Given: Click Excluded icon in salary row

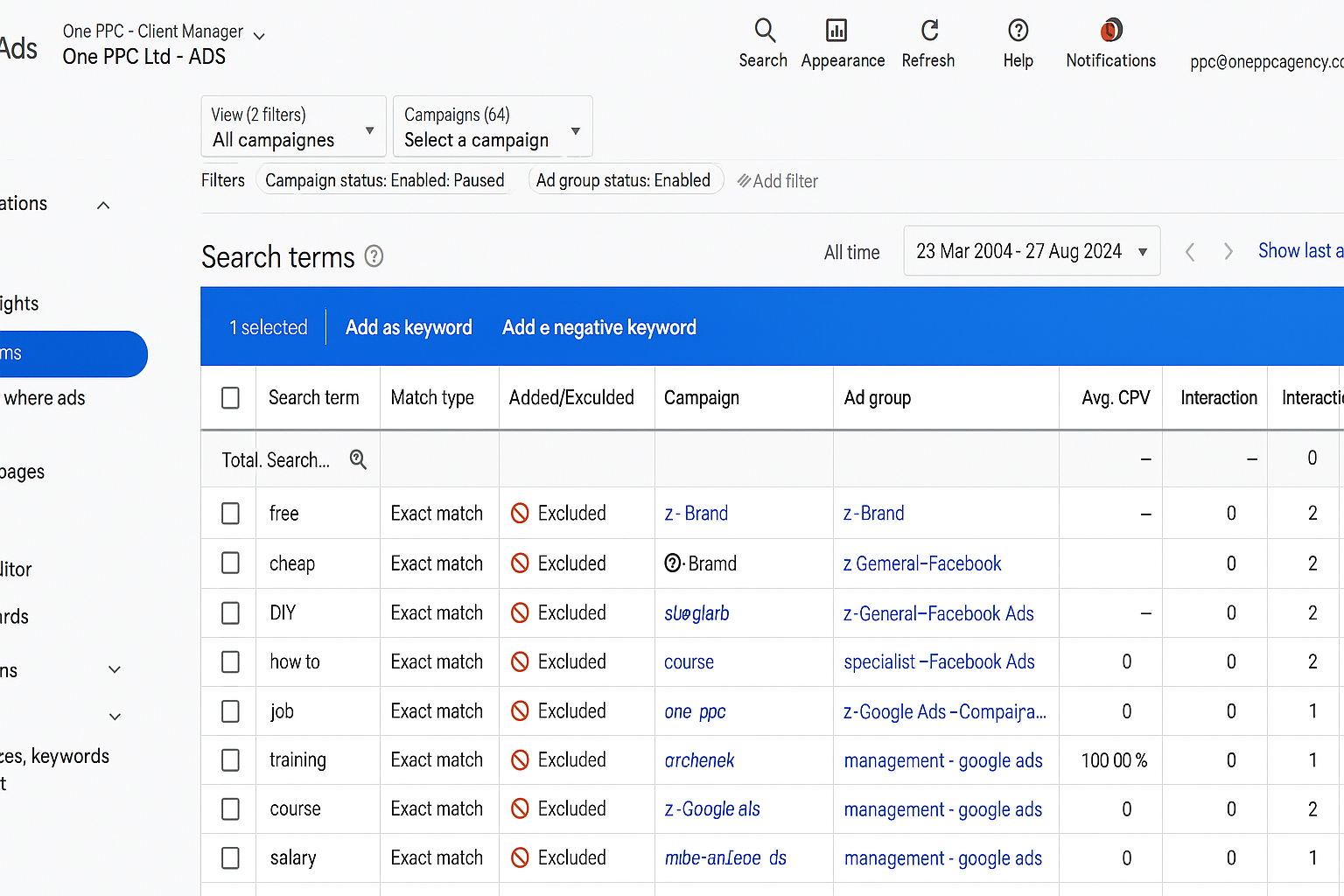Looking at the screenshot, I should pos(520,857).
